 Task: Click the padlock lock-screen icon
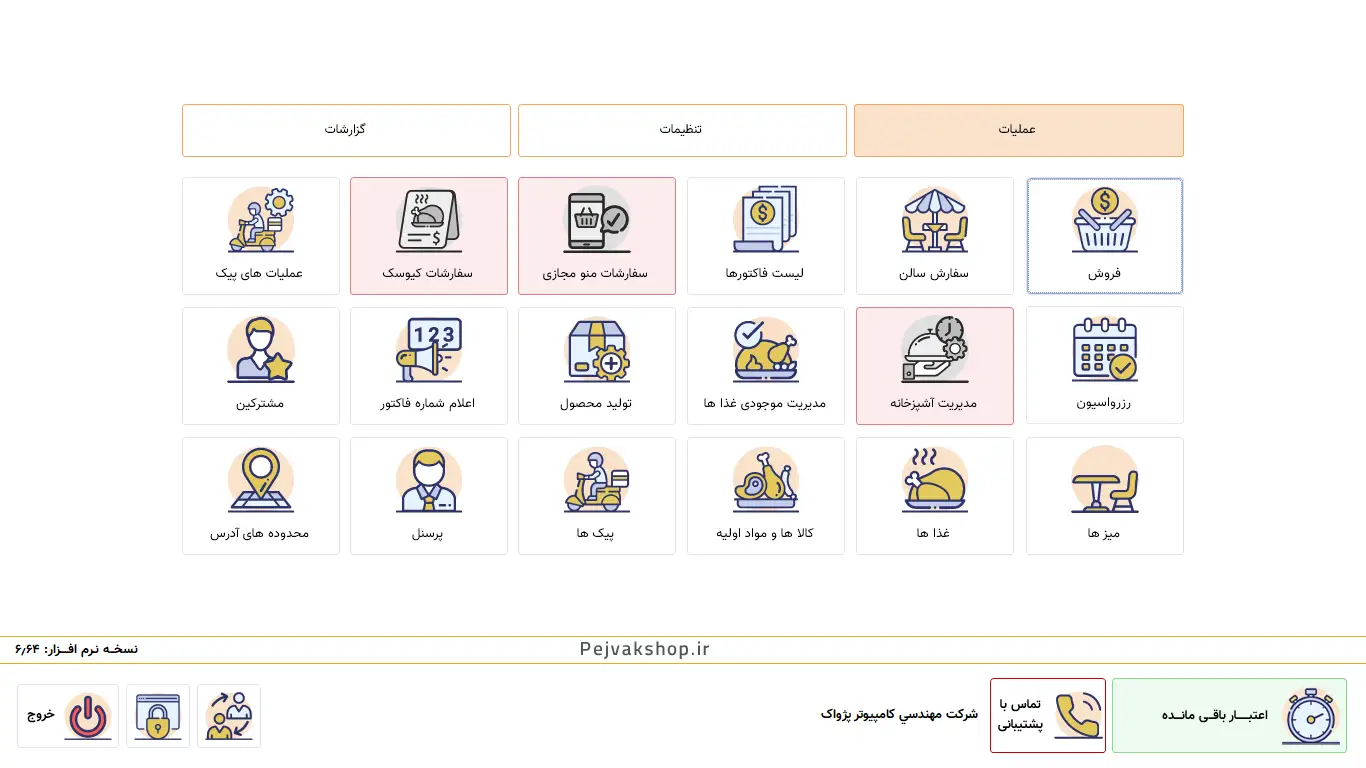click(x=158, y=716)
